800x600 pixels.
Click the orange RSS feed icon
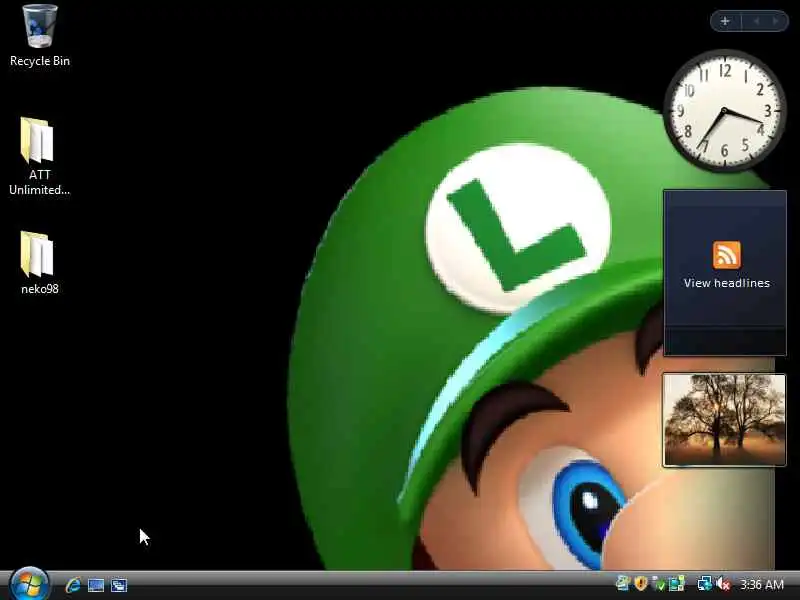727,255
